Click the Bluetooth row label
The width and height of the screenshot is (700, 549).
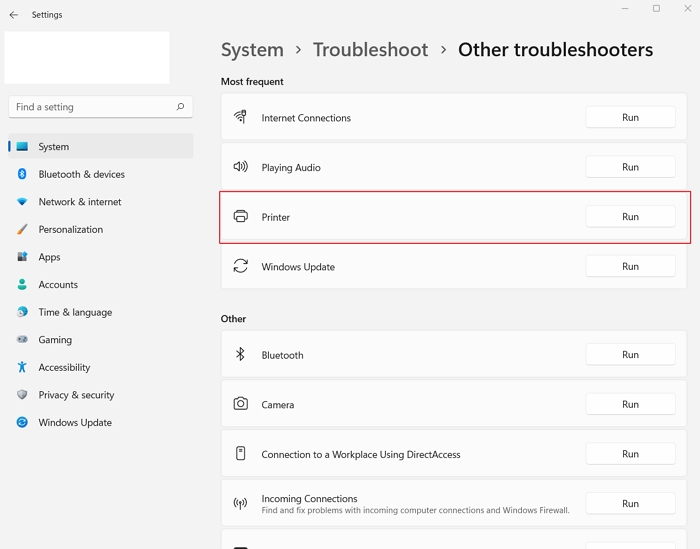(283, 355)
